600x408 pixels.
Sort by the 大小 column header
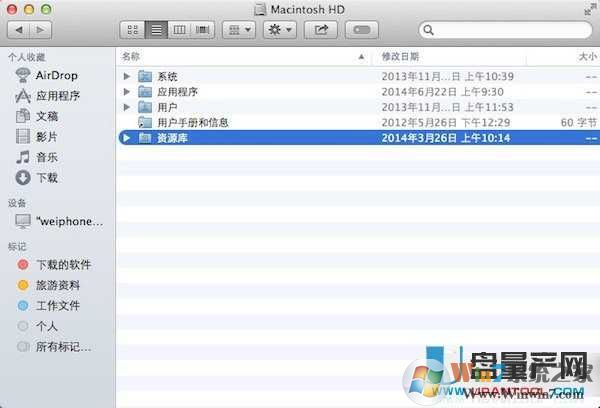coord(587,57)
